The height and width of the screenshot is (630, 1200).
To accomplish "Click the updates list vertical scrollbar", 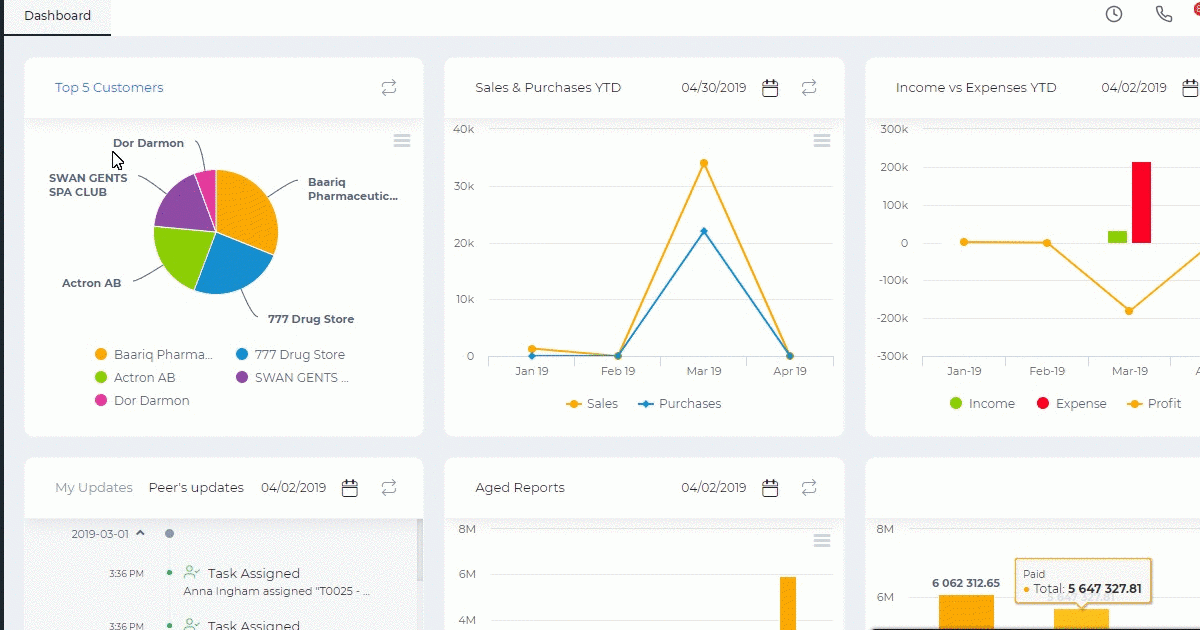I will pos(420,550).
